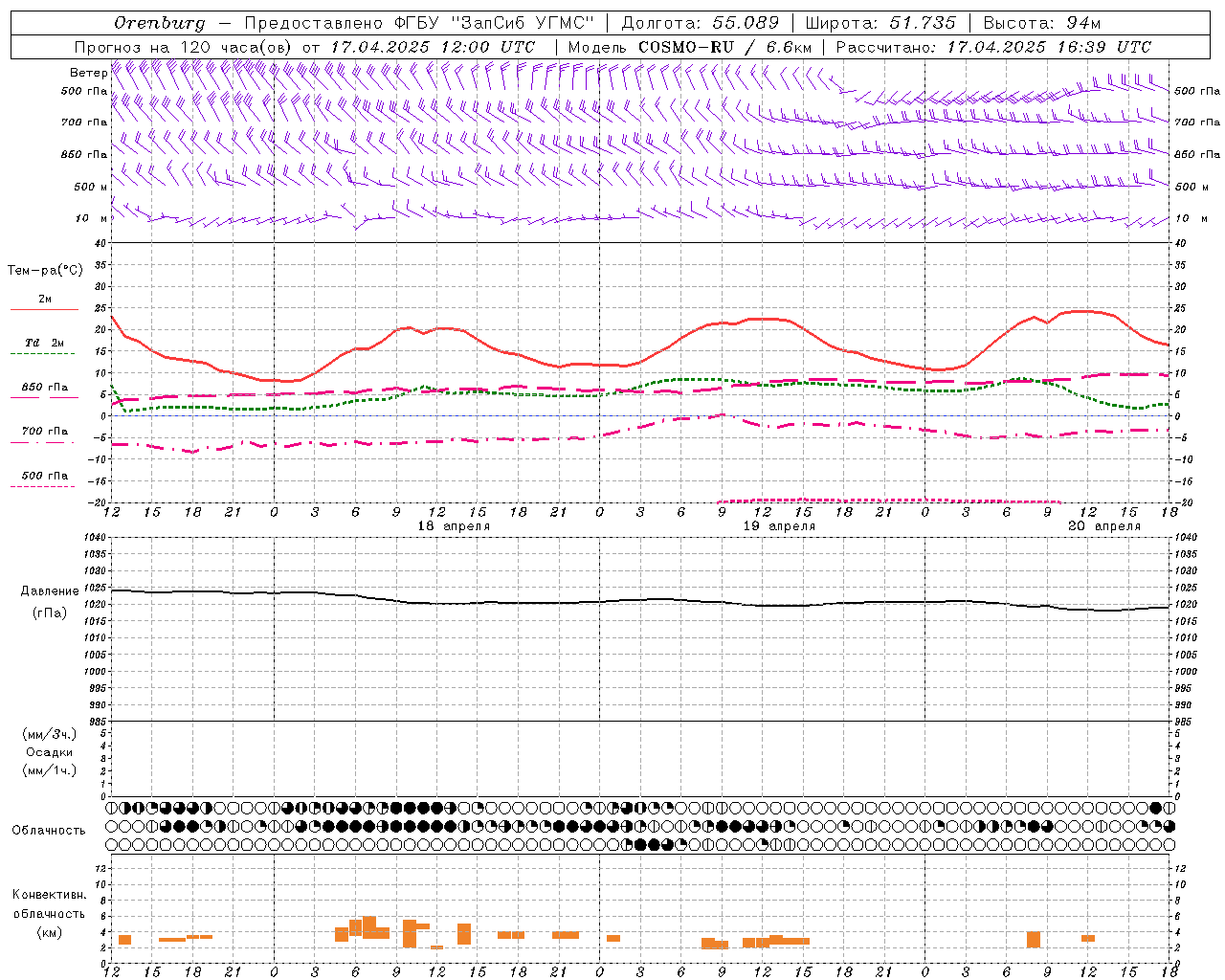Click the '19 апреля' date label

[779, 526]
